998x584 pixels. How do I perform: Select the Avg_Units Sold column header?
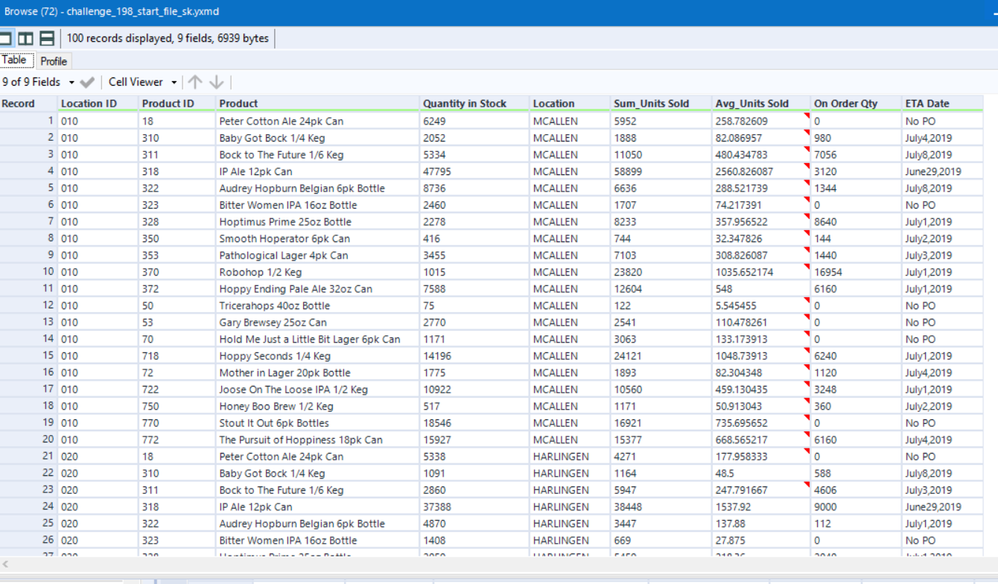[x=751, y=103]
